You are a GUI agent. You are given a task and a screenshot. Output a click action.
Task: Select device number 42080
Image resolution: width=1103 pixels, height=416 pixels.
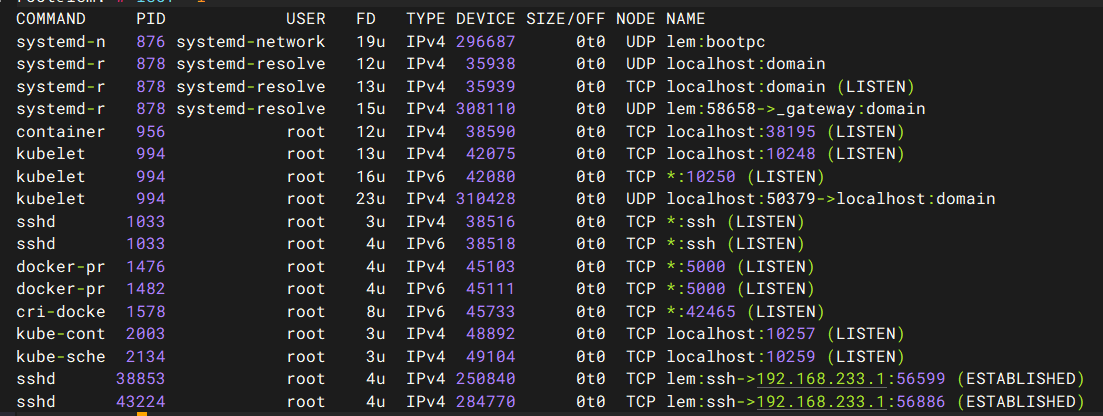pyautogui.click(x=490, y=177)
